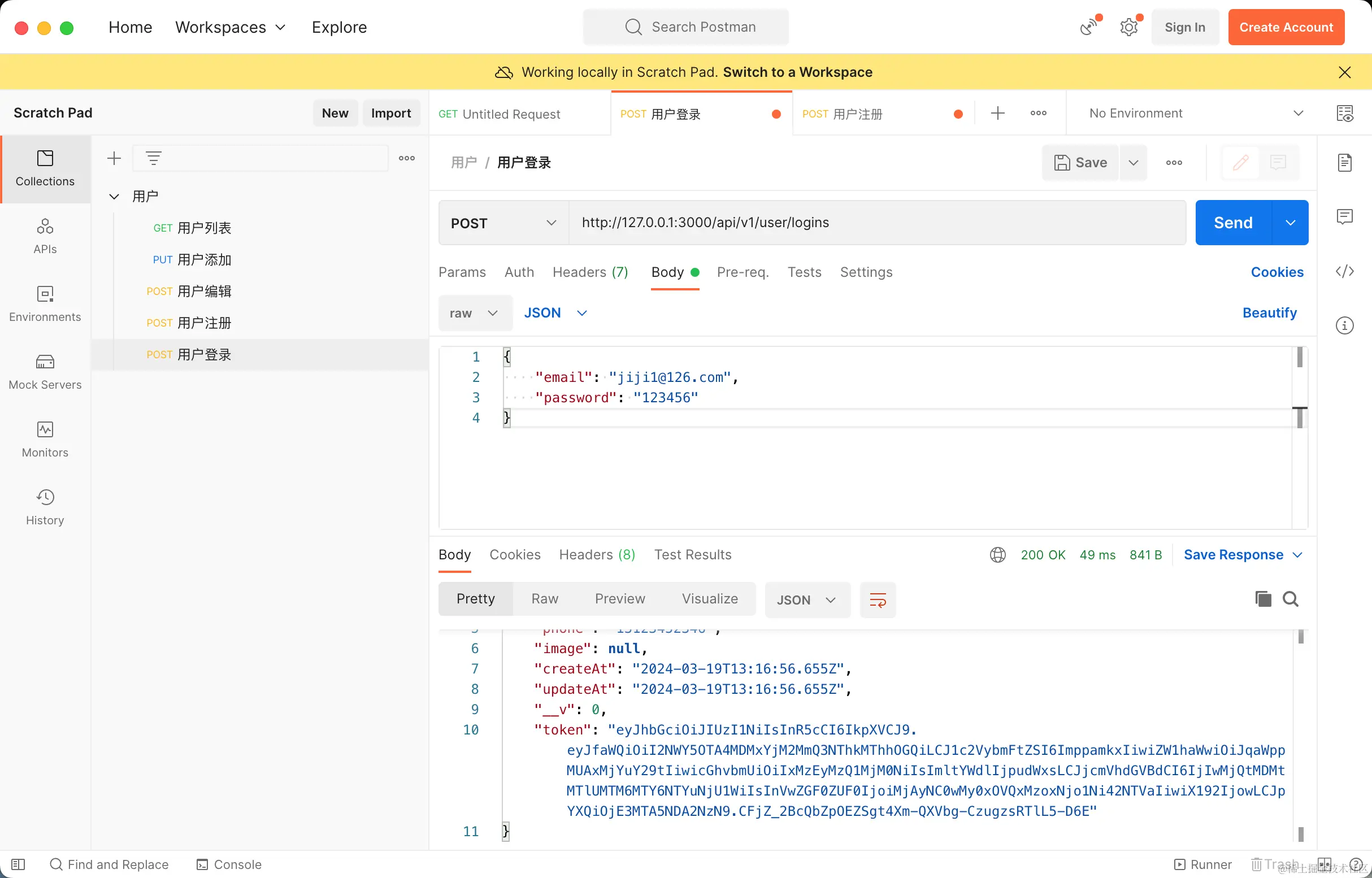Open the Mock Servers sidebar panel
This screenshot has height=878, width=1372.
click(45, 371)
